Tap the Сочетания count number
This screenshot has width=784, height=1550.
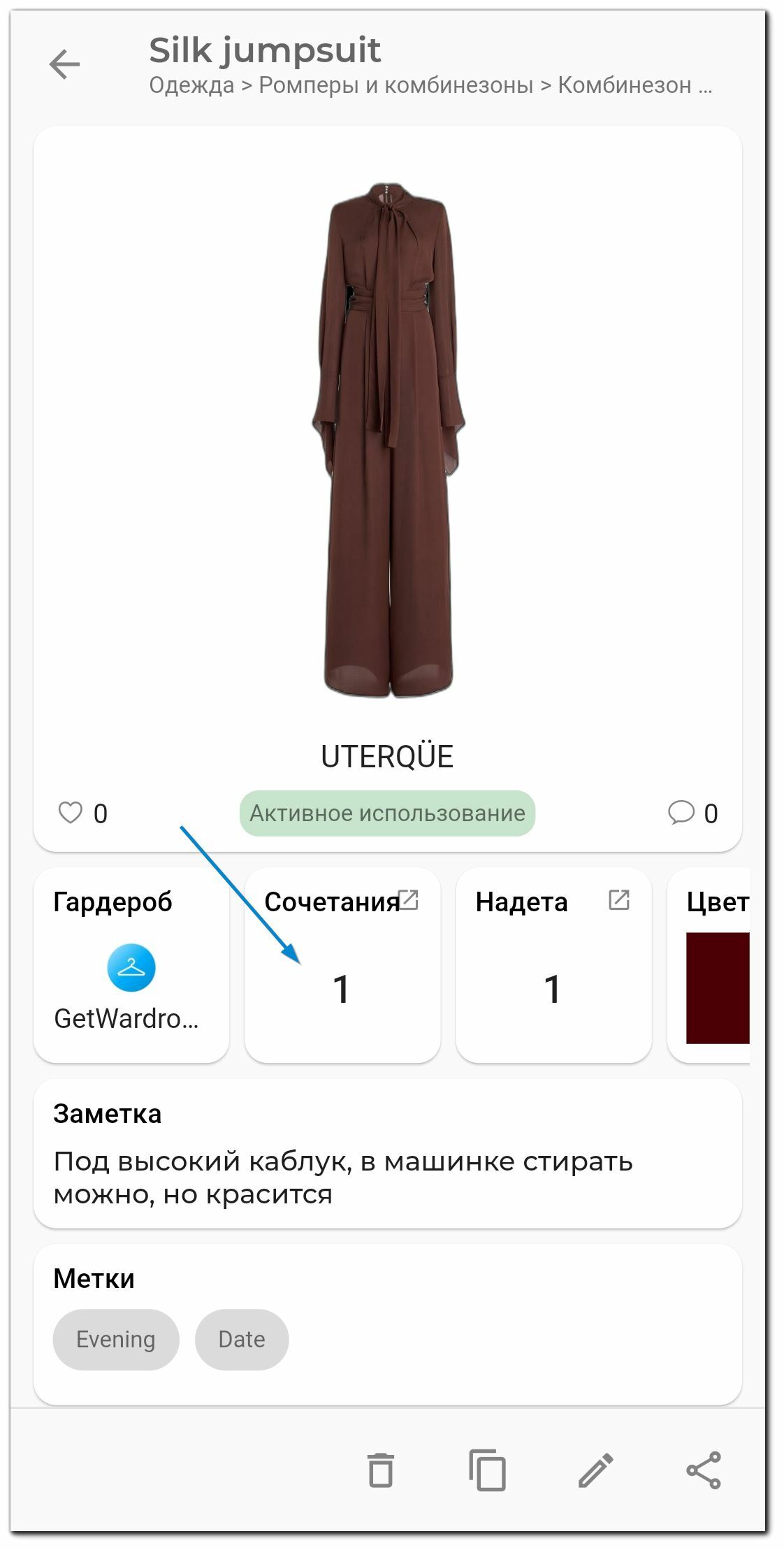[x=341, y=990]
